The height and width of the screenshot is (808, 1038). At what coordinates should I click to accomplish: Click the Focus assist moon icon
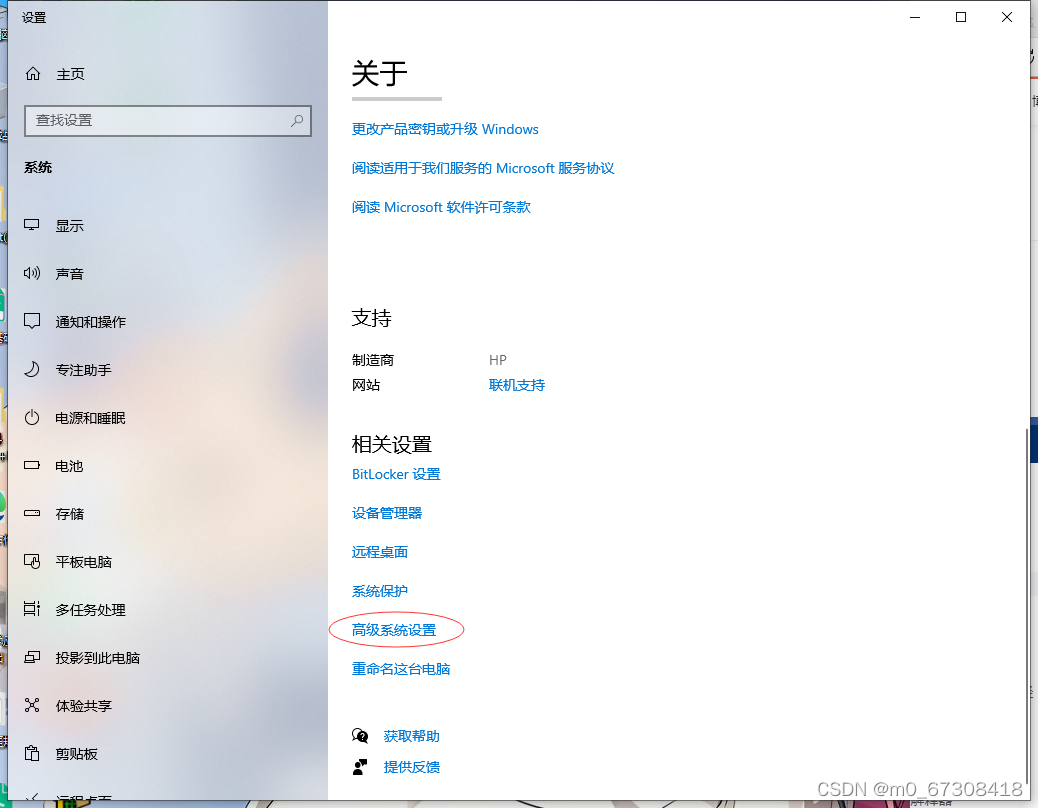click(x=32, y=369)
